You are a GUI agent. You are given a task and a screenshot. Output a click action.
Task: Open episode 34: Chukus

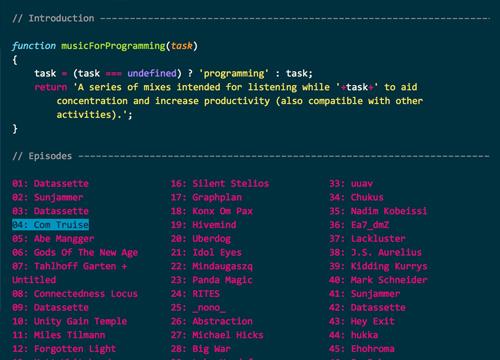tap(356, 197)
